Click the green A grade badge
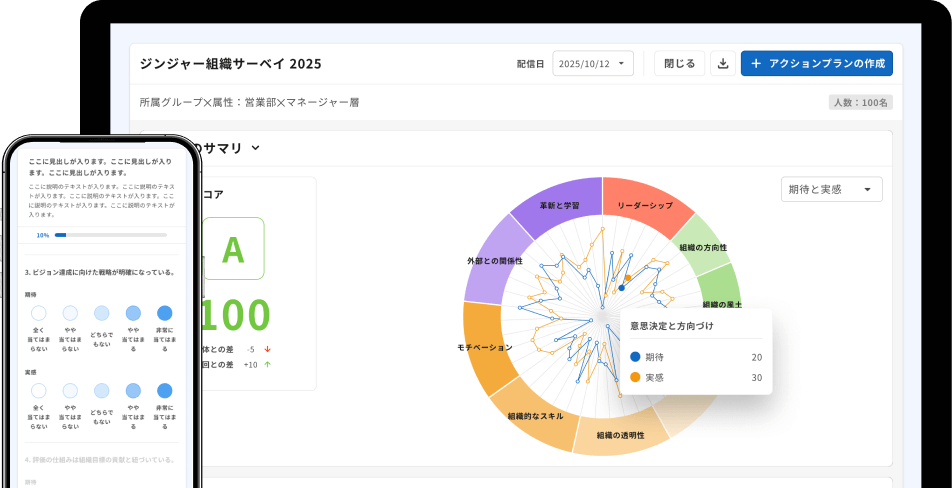 coord(233,249)
